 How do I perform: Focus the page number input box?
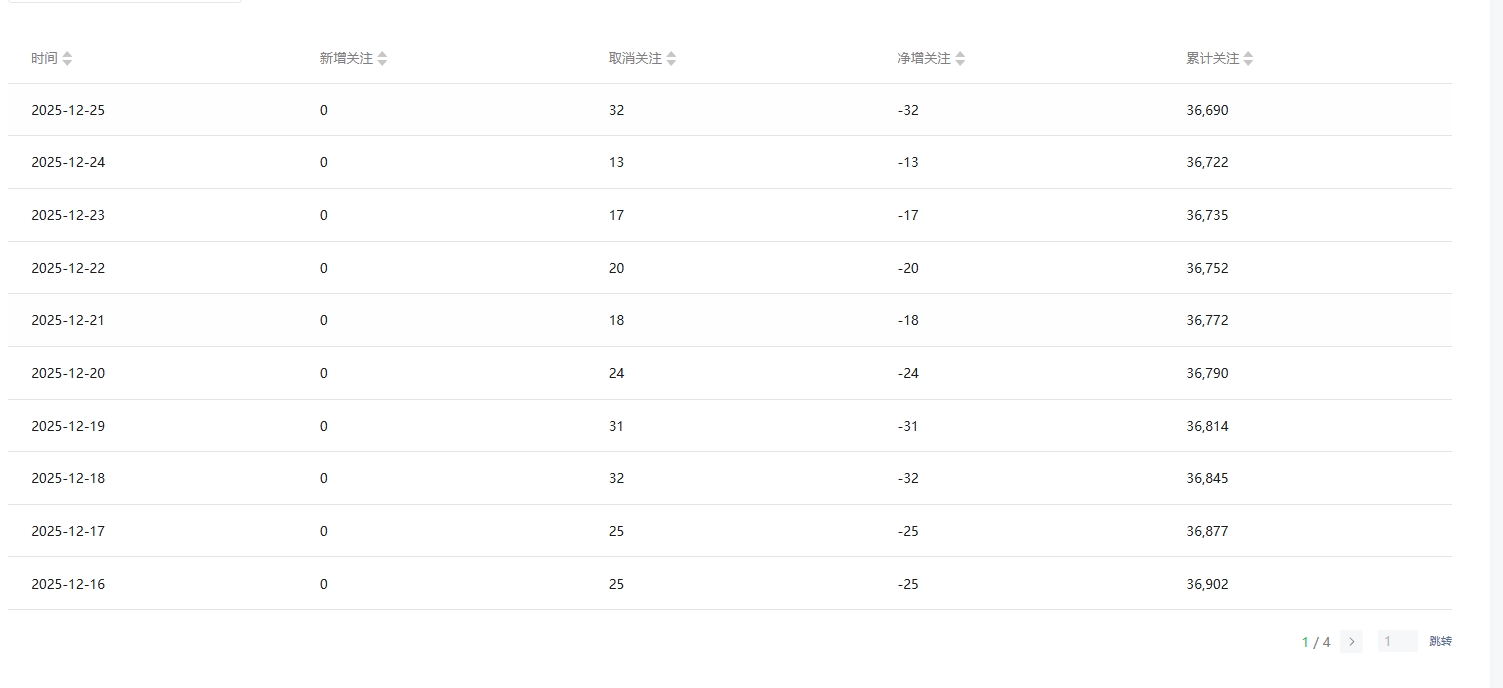click(1397, 642)
